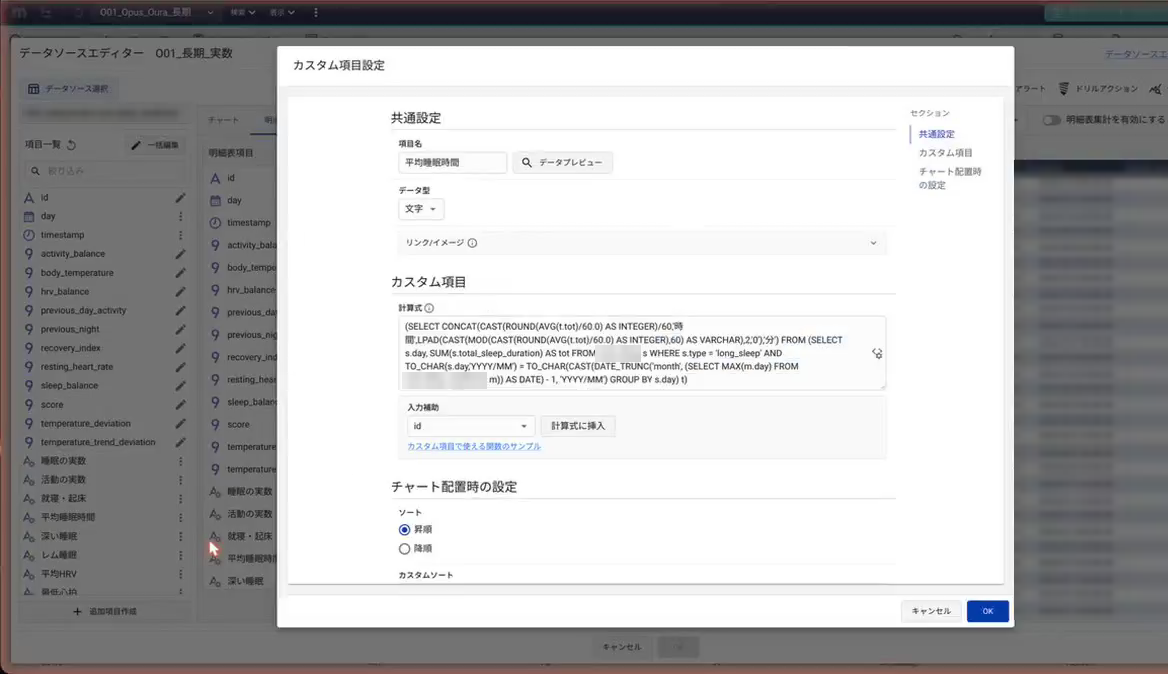This screenshot has width=1168, height=674.
Task: Click the data preview magnifier button
Action: pos(562,162)
